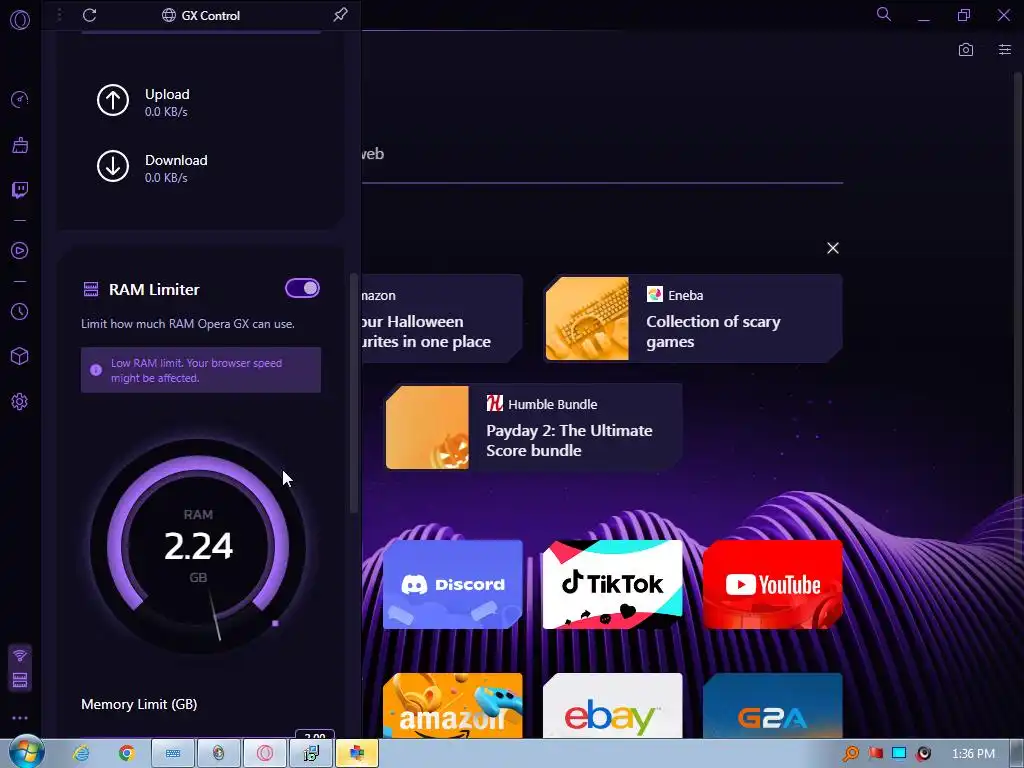Click the orange magnifier tray icon
Viewport: 1024px width, 768px height.
click(x=851, y=754)
